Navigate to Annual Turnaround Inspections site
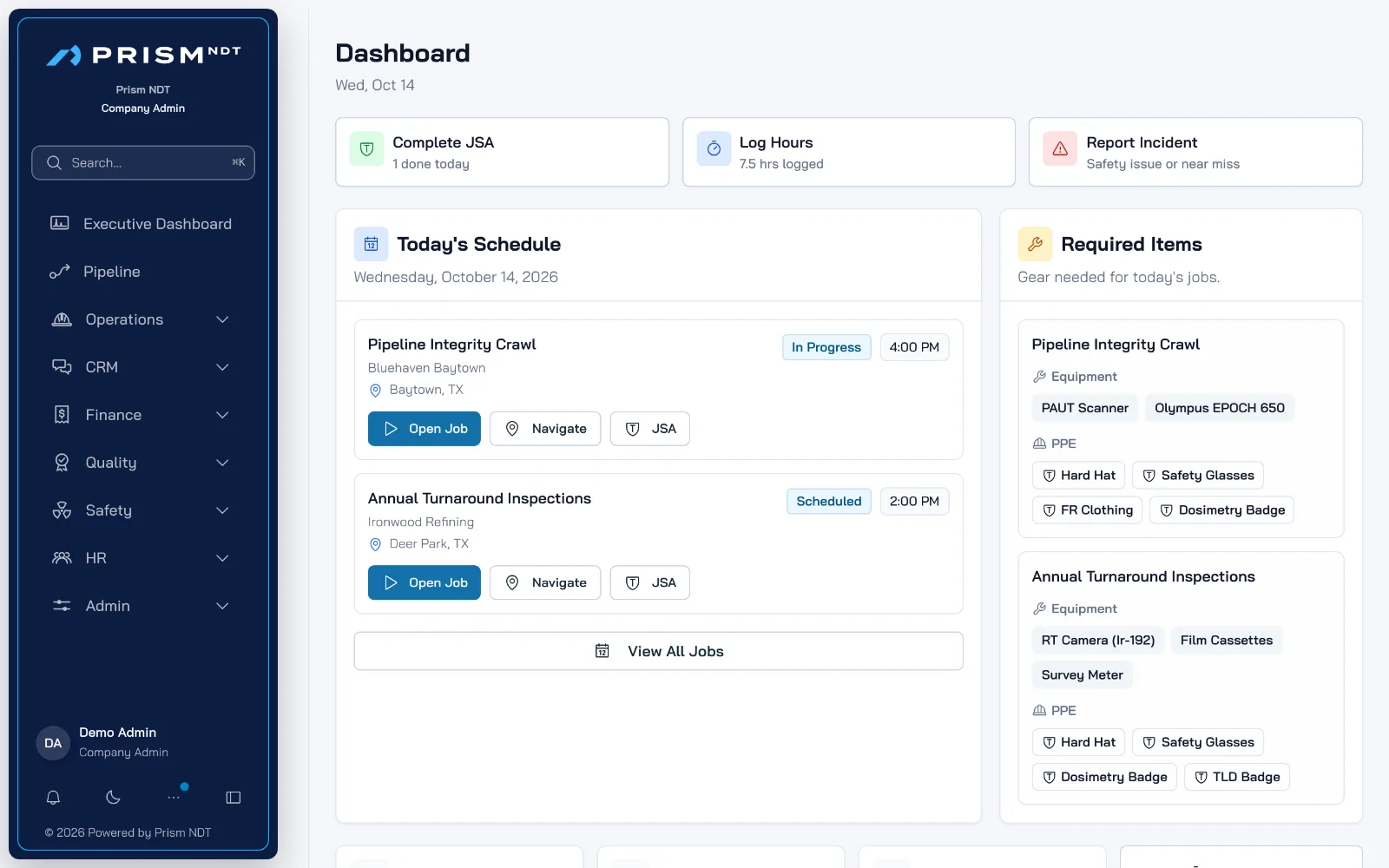 (x=545, y=582)
